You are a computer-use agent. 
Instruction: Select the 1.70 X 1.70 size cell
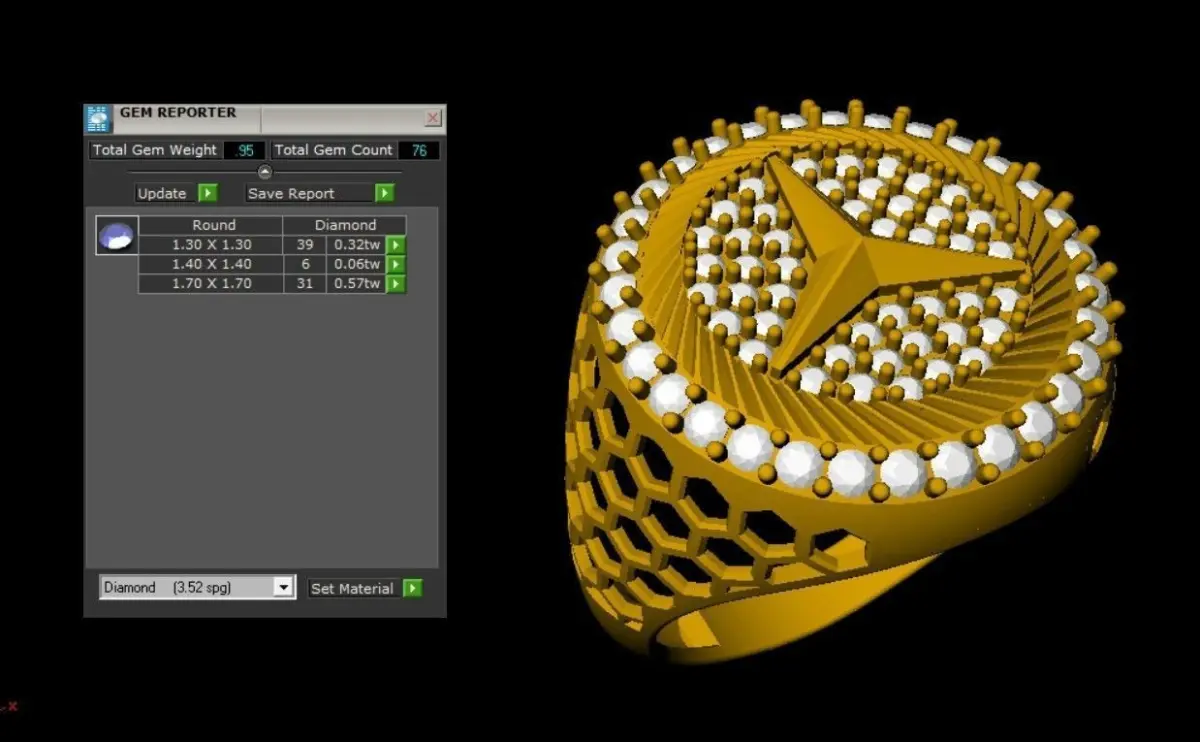[x=211, y=284]
